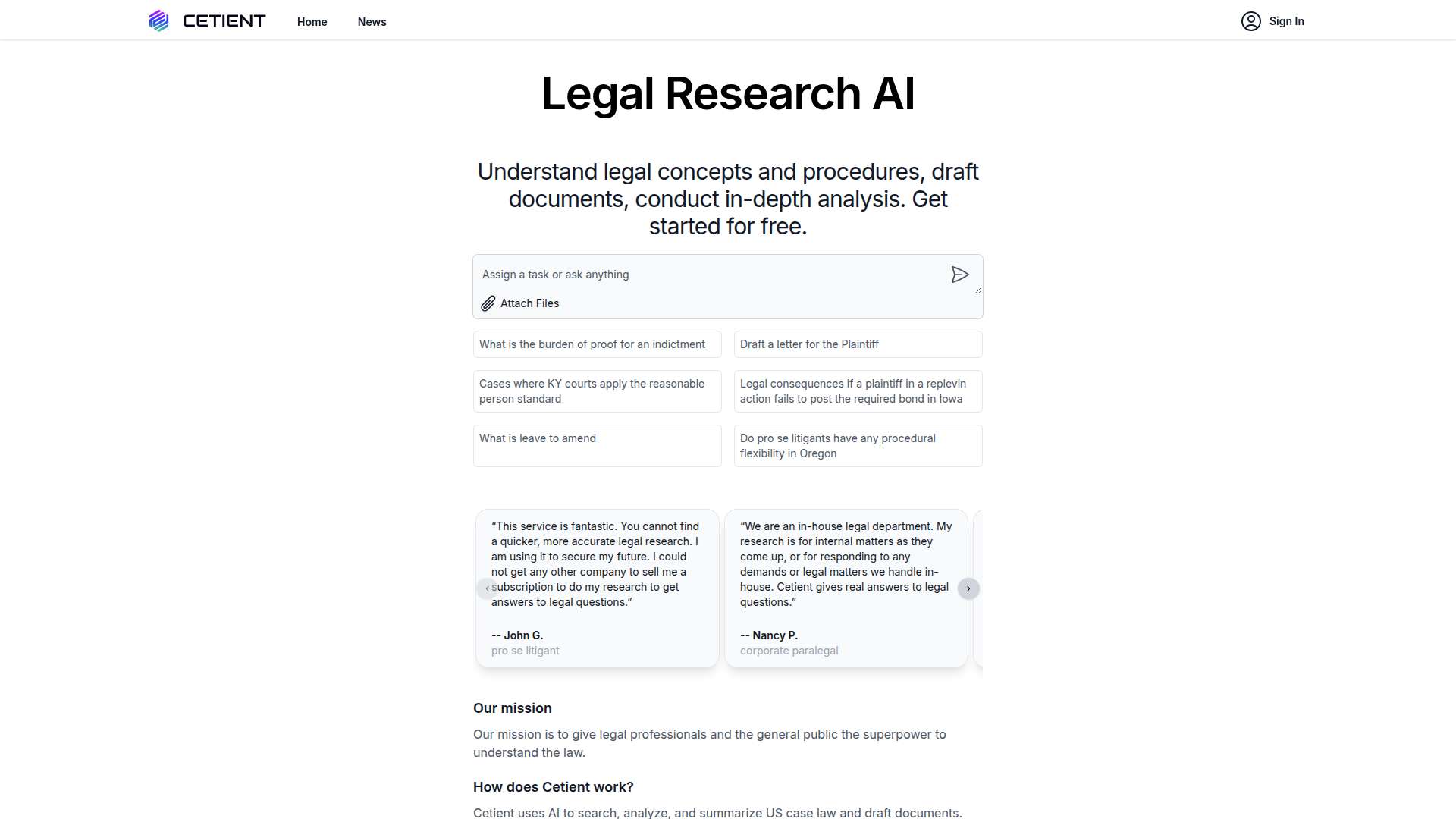Open the Home menu item
Viewport: 1456px width, 819px height.
click(312, 22)
